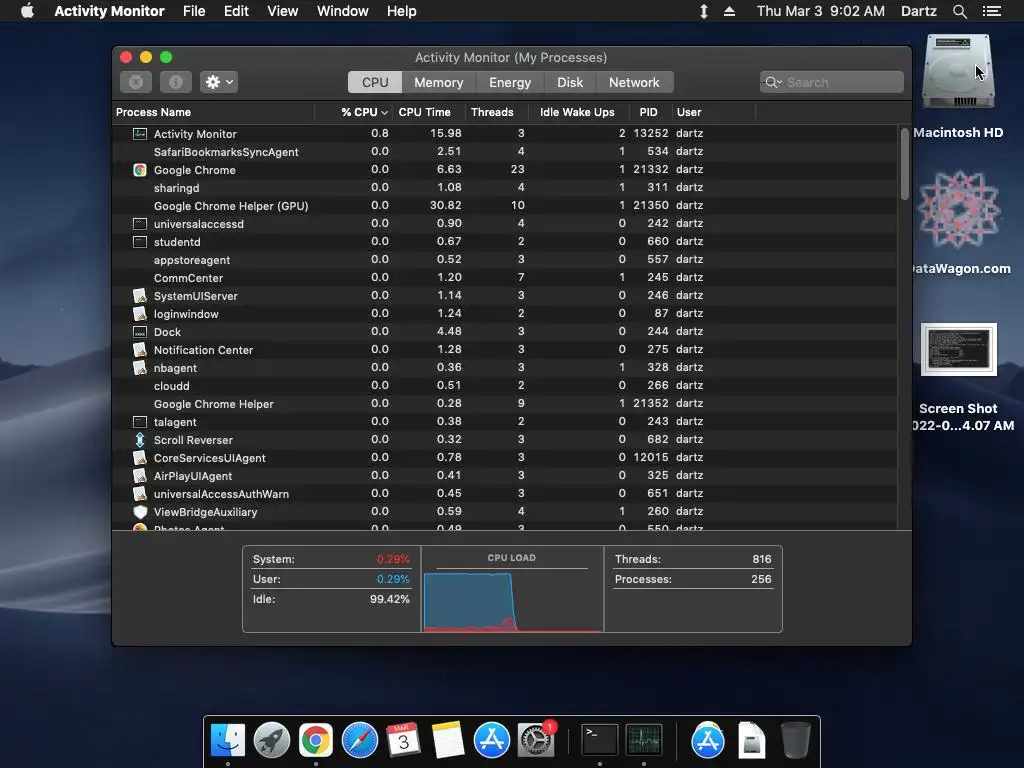This screenshot has height=768, width=1024.
Task: Sort by PID column header
Action: pyautogui.click(x=648, y=112)
